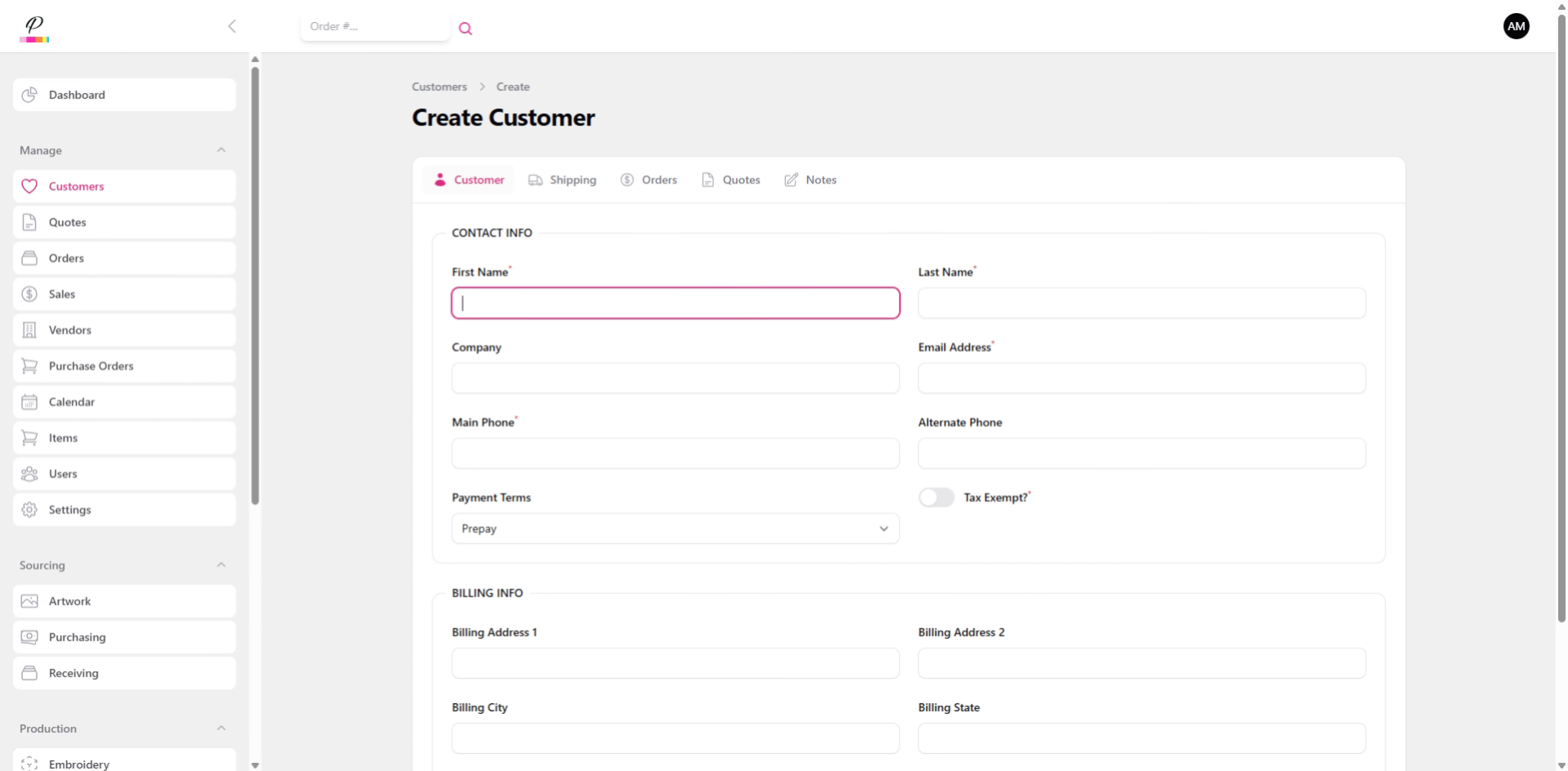Collapse the Sourcing sidebar section
1568x771 pixels.
[x=221, y=565]
